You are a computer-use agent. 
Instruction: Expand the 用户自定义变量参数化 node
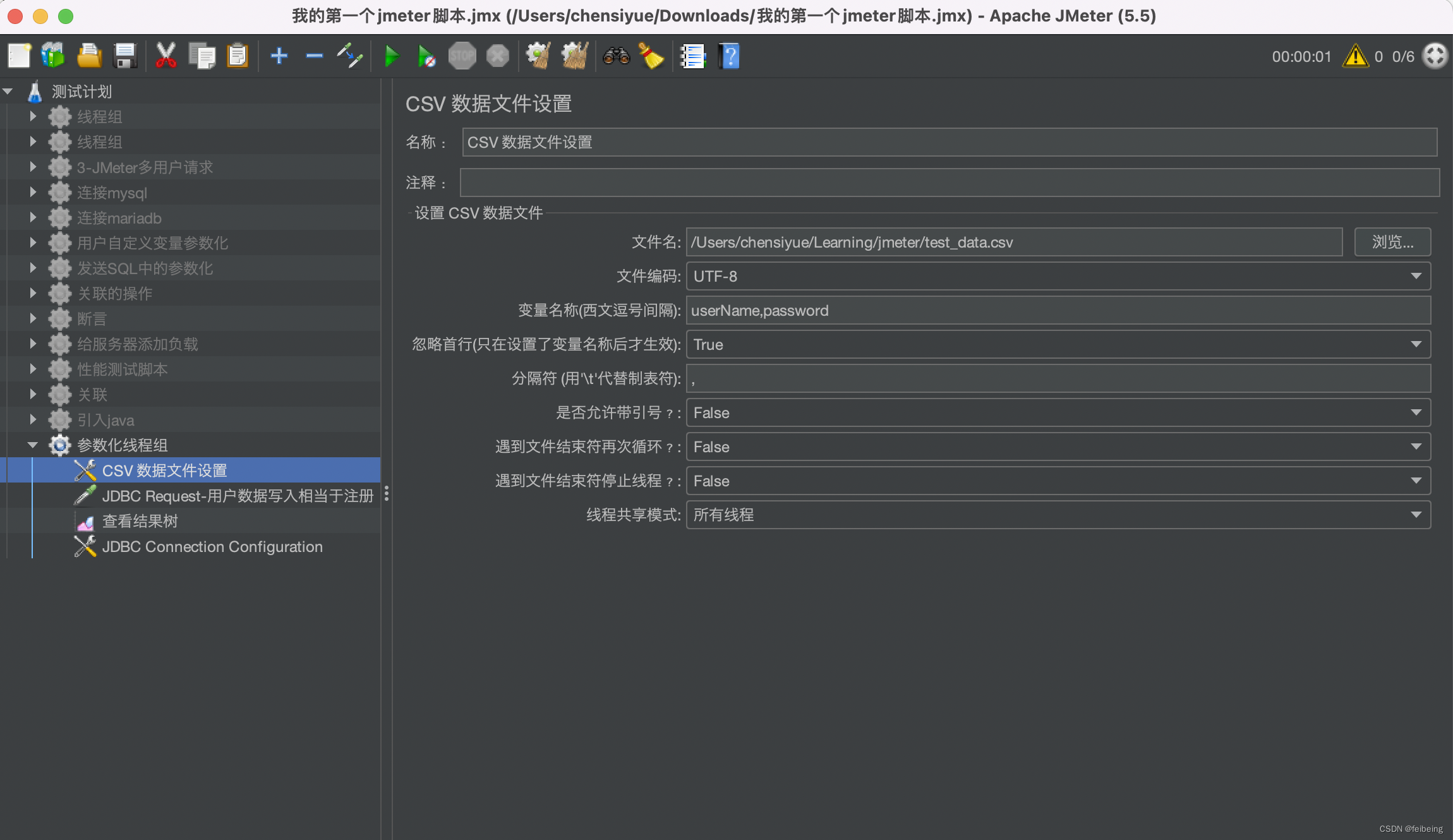(x=33, y=243)
